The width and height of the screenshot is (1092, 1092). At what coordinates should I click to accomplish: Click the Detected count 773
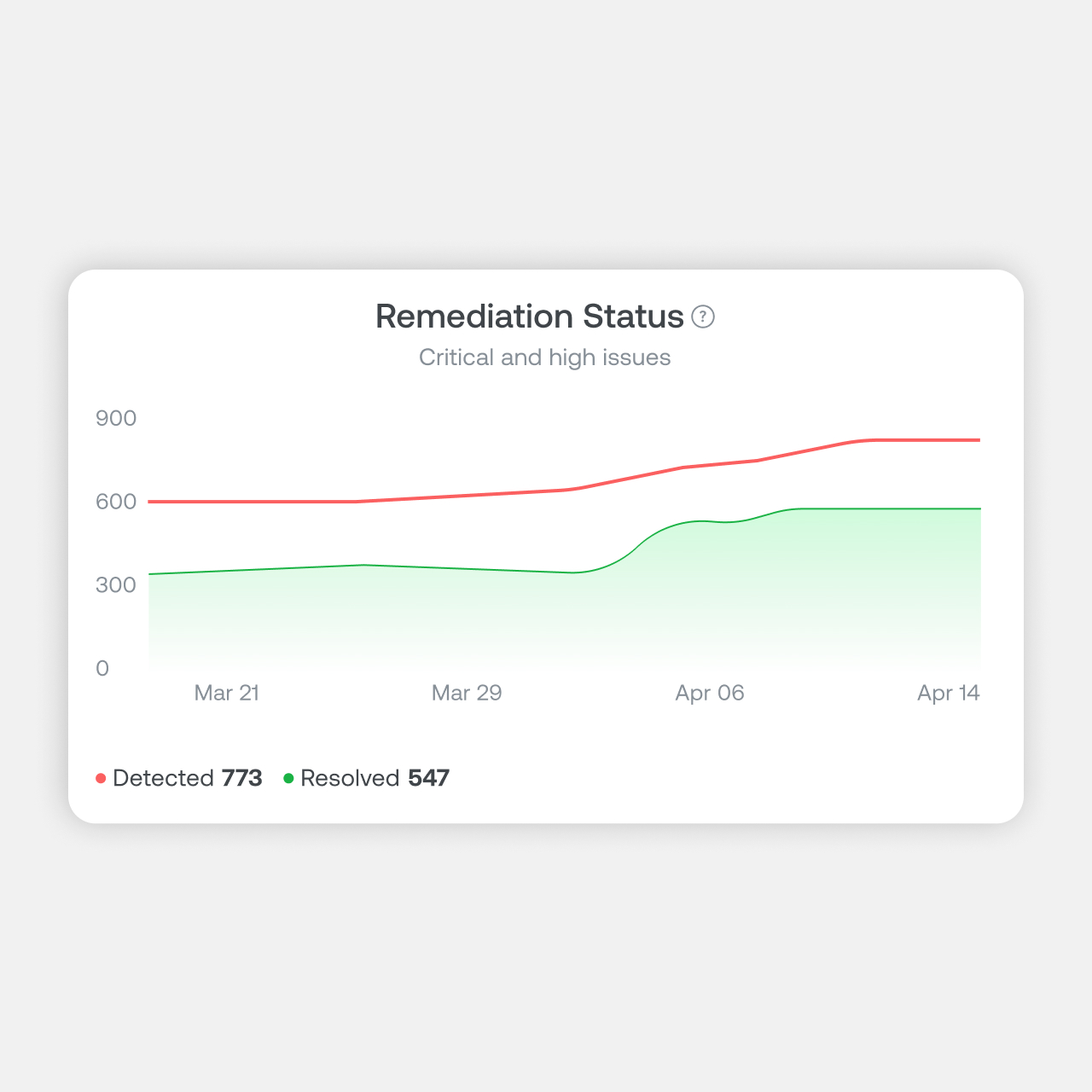coord(241,778)
